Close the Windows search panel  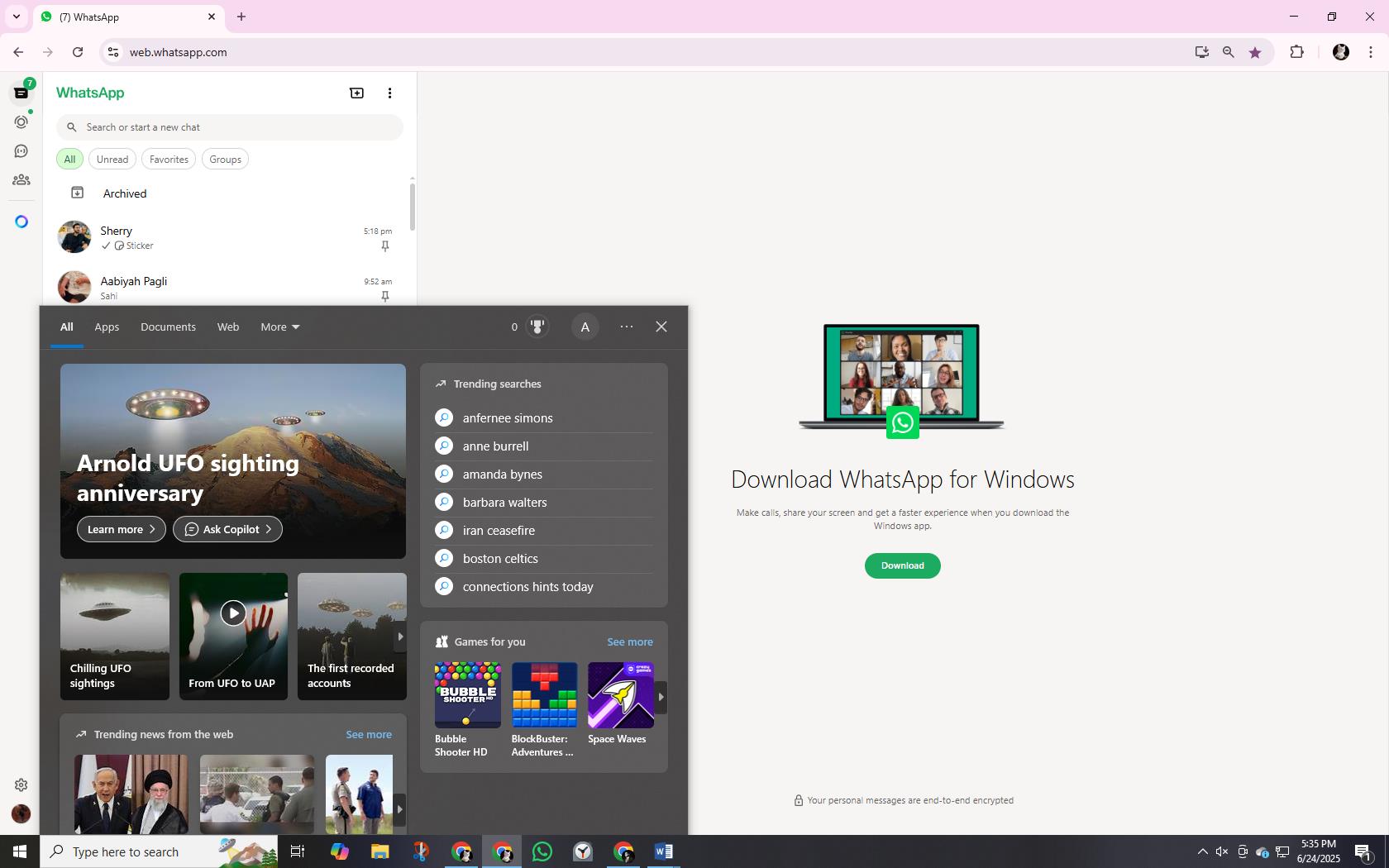pos(661,327)
